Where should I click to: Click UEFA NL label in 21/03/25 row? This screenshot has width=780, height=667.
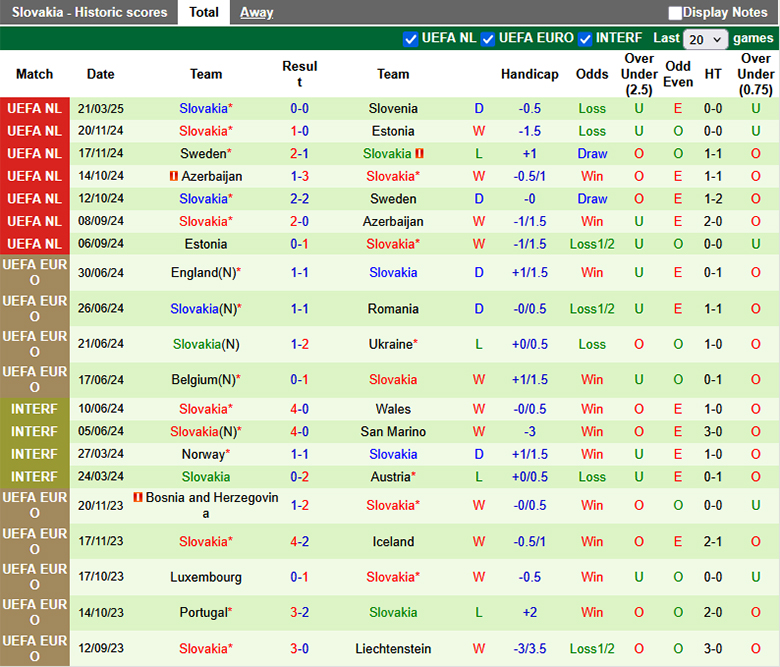point(34,108)
